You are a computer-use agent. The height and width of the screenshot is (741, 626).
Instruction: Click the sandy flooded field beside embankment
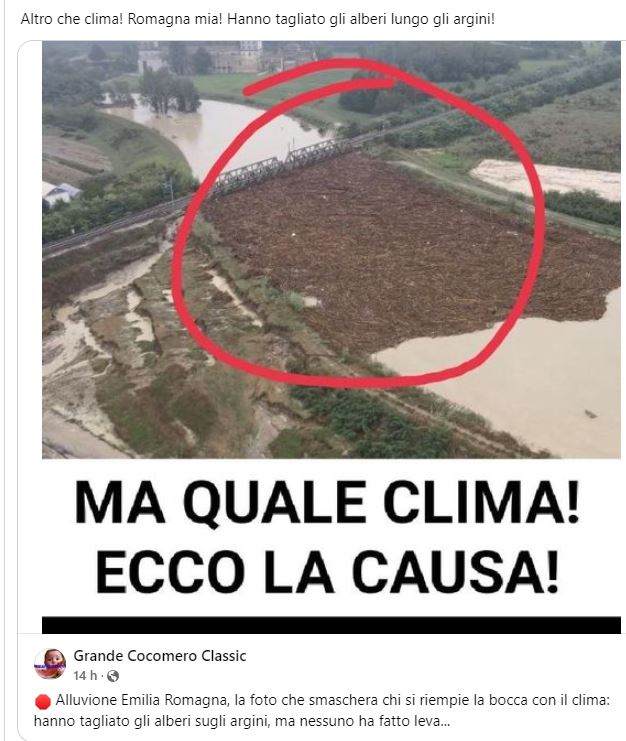(548, 179)
